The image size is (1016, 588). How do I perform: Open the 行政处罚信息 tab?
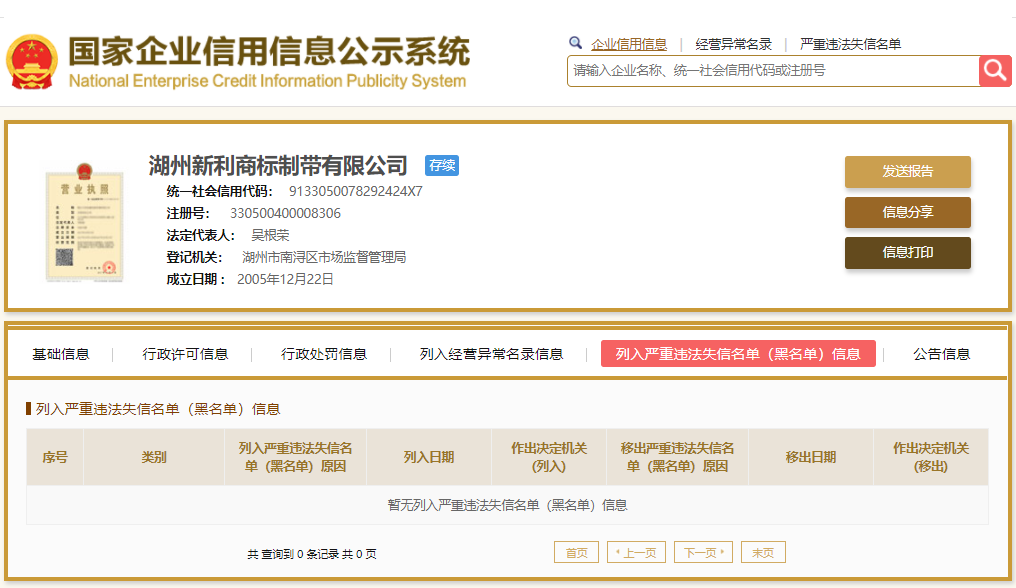324,354
